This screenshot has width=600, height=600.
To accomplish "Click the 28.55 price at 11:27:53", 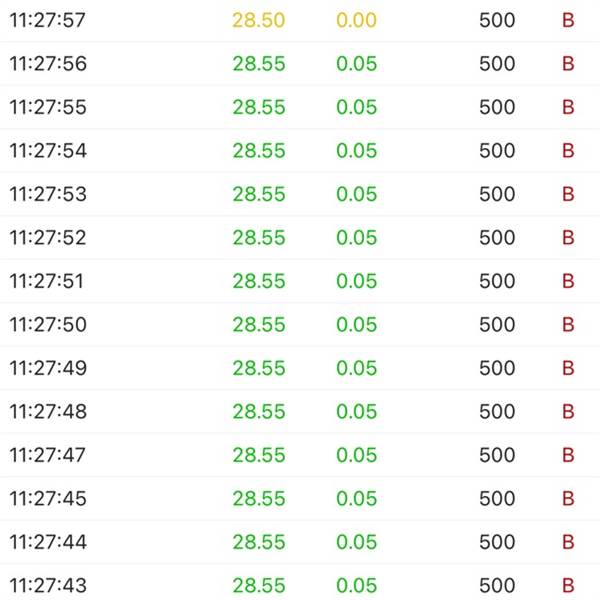I will [259, 194].
